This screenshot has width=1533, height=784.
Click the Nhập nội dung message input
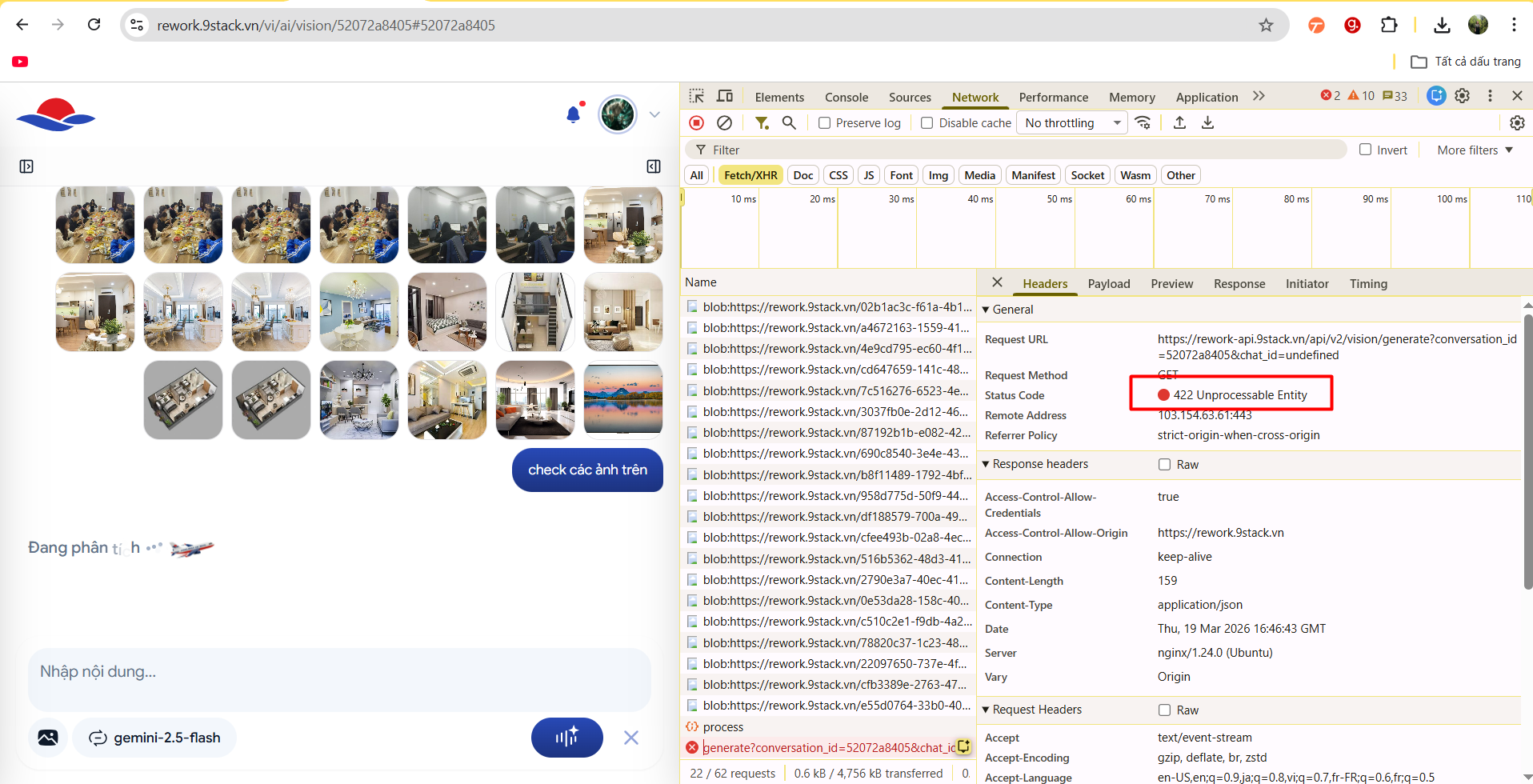339,672
